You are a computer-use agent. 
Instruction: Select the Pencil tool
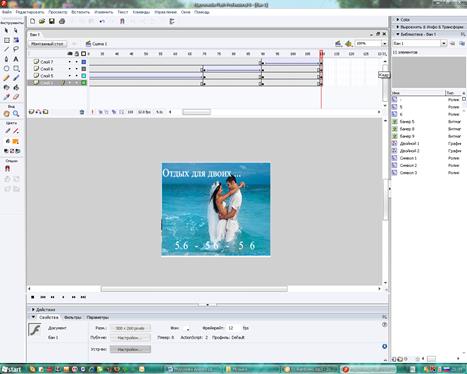pos(6,78)
